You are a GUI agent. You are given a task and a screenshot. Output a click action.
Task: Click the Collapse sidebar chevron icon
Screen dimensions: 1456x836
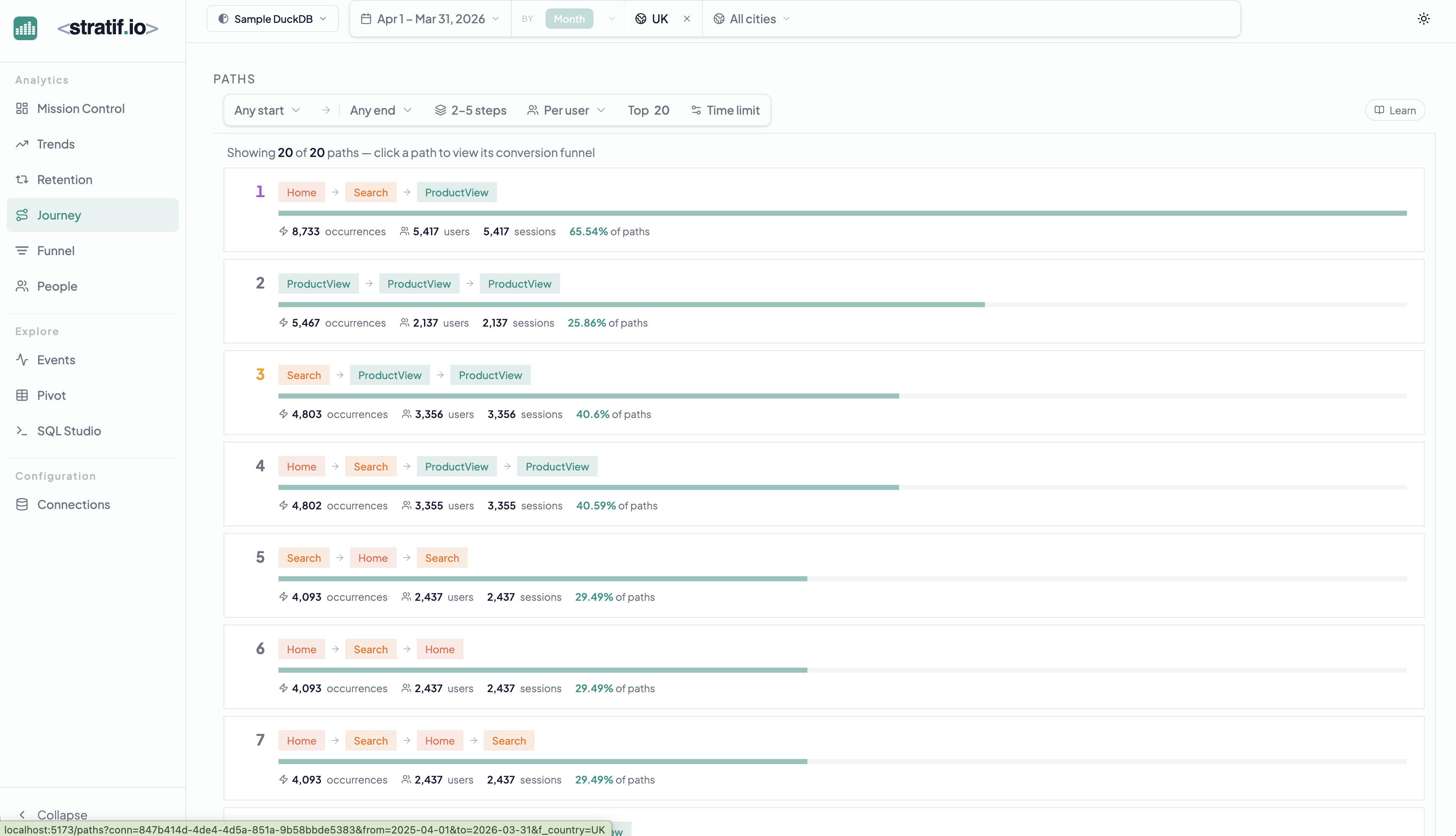coord(22,815)
